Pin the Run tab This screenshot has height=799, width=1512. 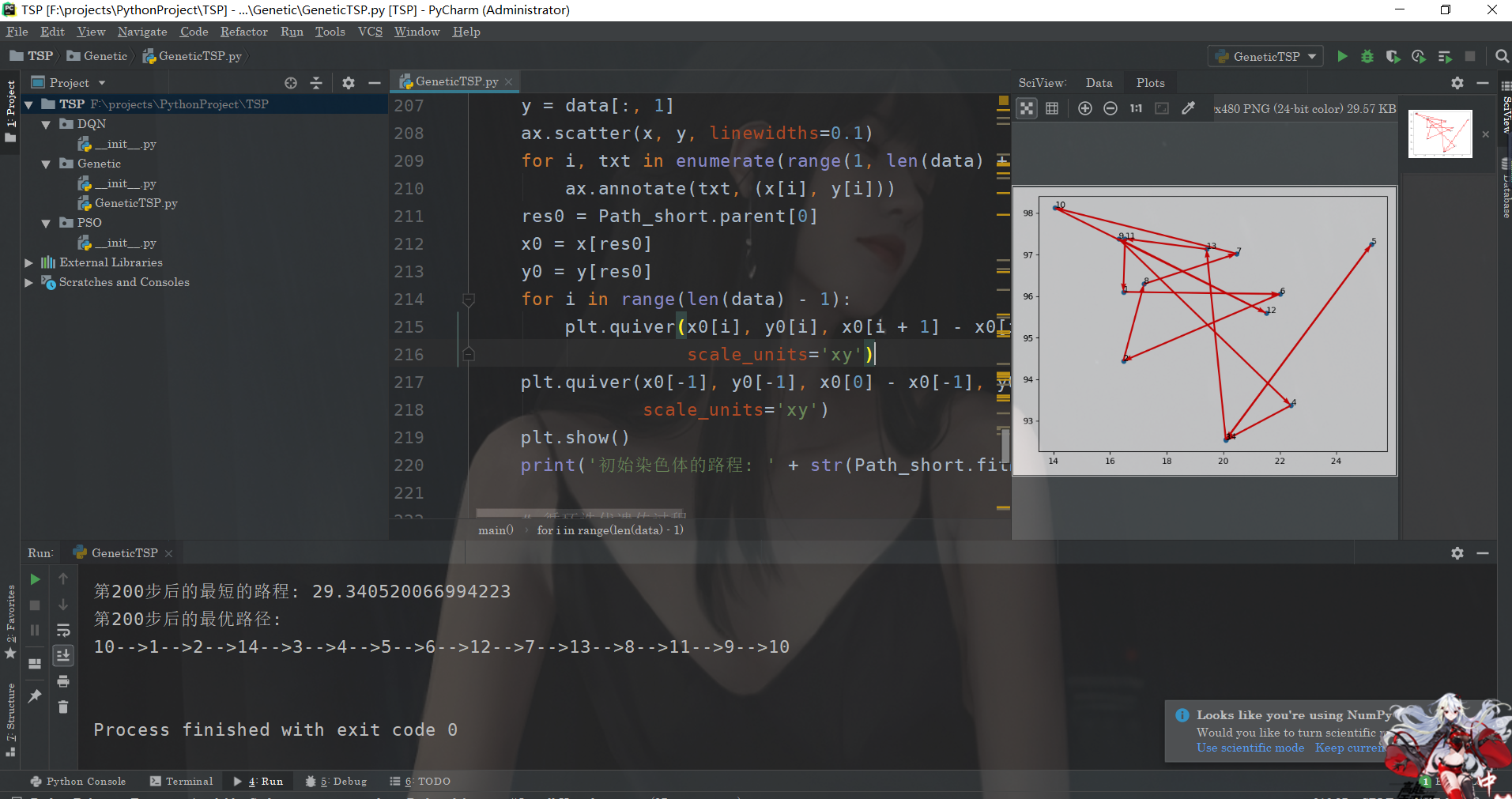pos(35,695)
